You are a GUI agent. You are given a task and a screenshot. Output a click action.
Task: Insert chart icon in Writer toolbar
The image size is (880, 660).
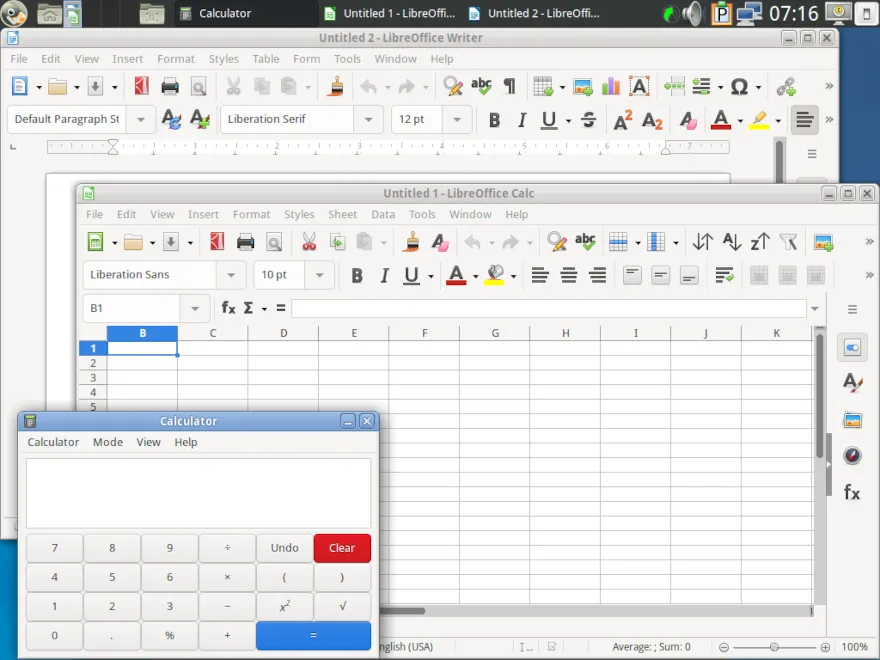coord(611,86)
